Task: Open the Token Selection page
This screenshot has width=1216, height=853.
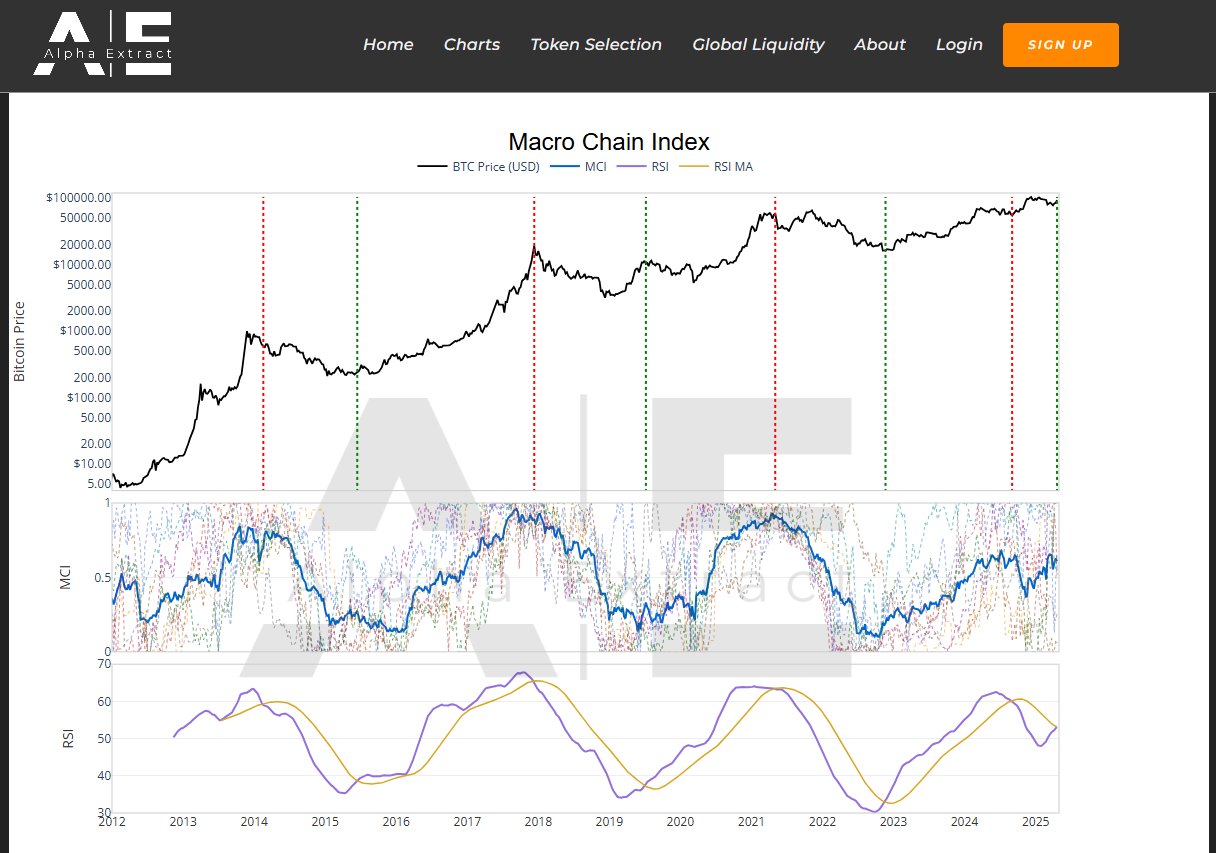Action: point(596,44)
